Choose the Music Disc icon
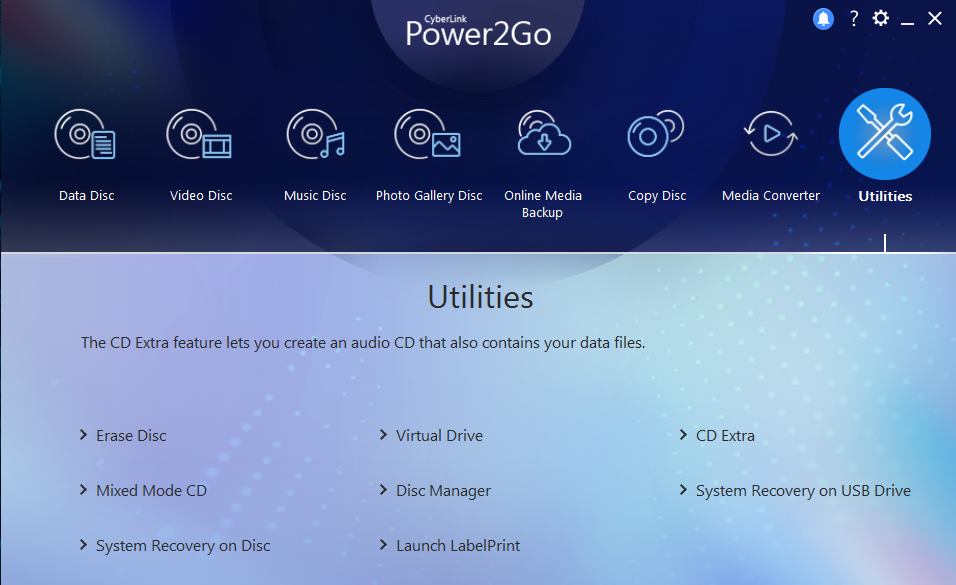Viewport: 956px width, 585px height. pos(315,134)
